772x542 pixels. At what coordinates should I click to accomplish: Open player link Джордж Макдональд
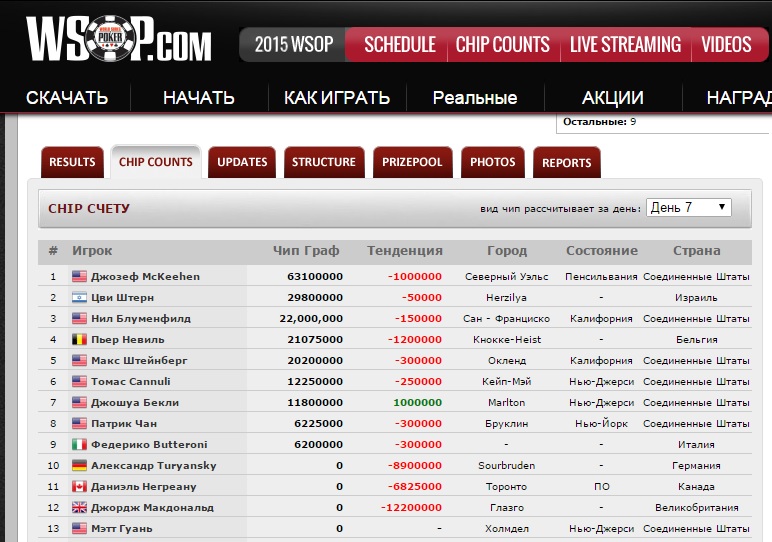click(x=153, y=508)
